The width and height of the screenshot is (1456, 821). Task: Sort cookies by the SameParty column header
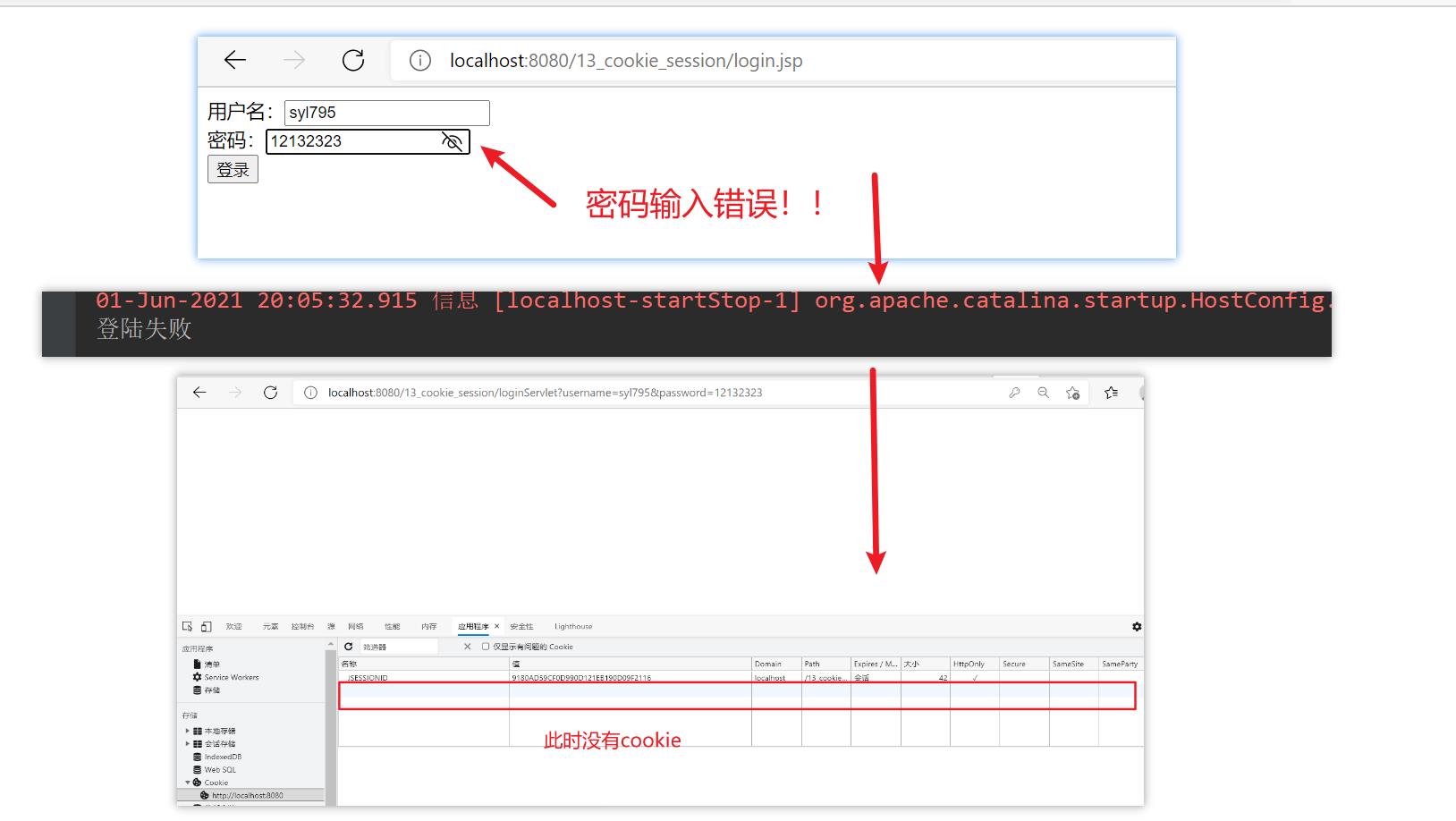coord(1121,664)
